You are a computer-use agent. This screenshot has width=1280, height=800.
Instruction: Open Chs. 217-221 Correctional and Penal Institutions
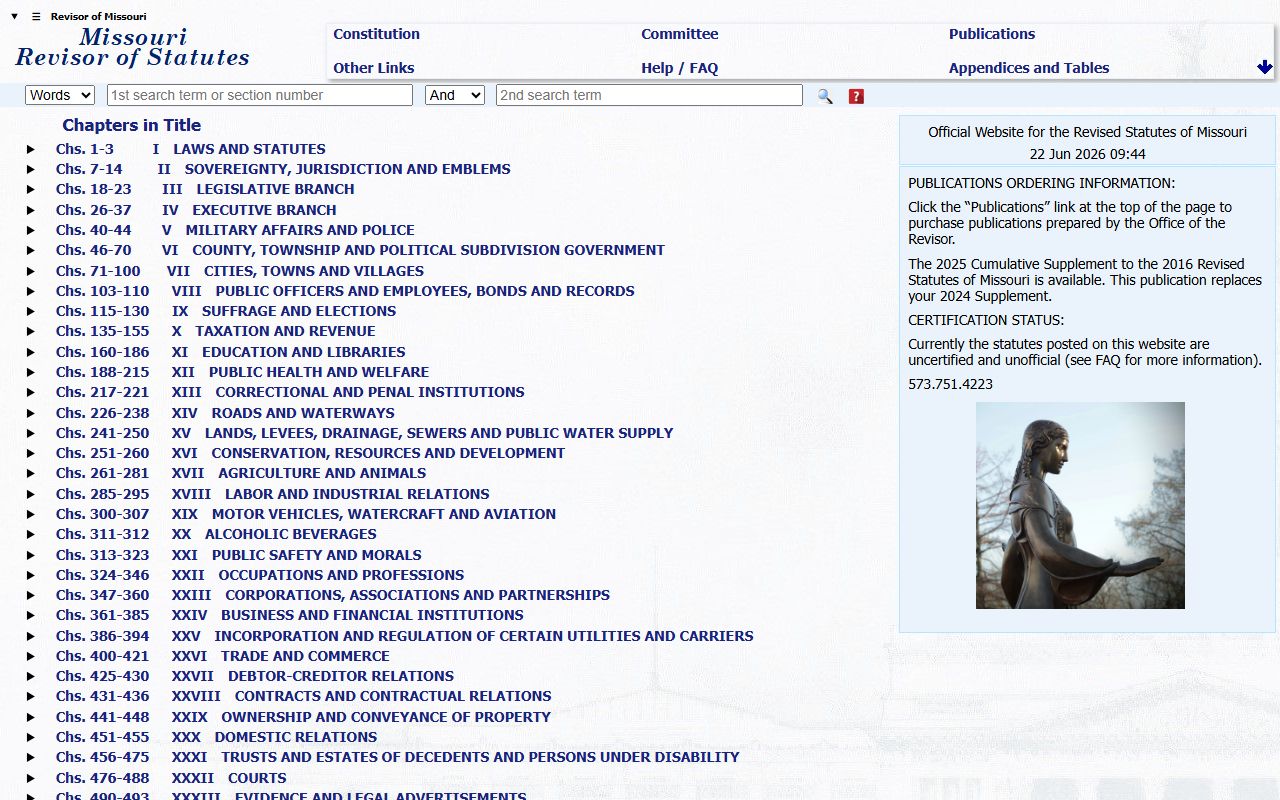(290, 392)
